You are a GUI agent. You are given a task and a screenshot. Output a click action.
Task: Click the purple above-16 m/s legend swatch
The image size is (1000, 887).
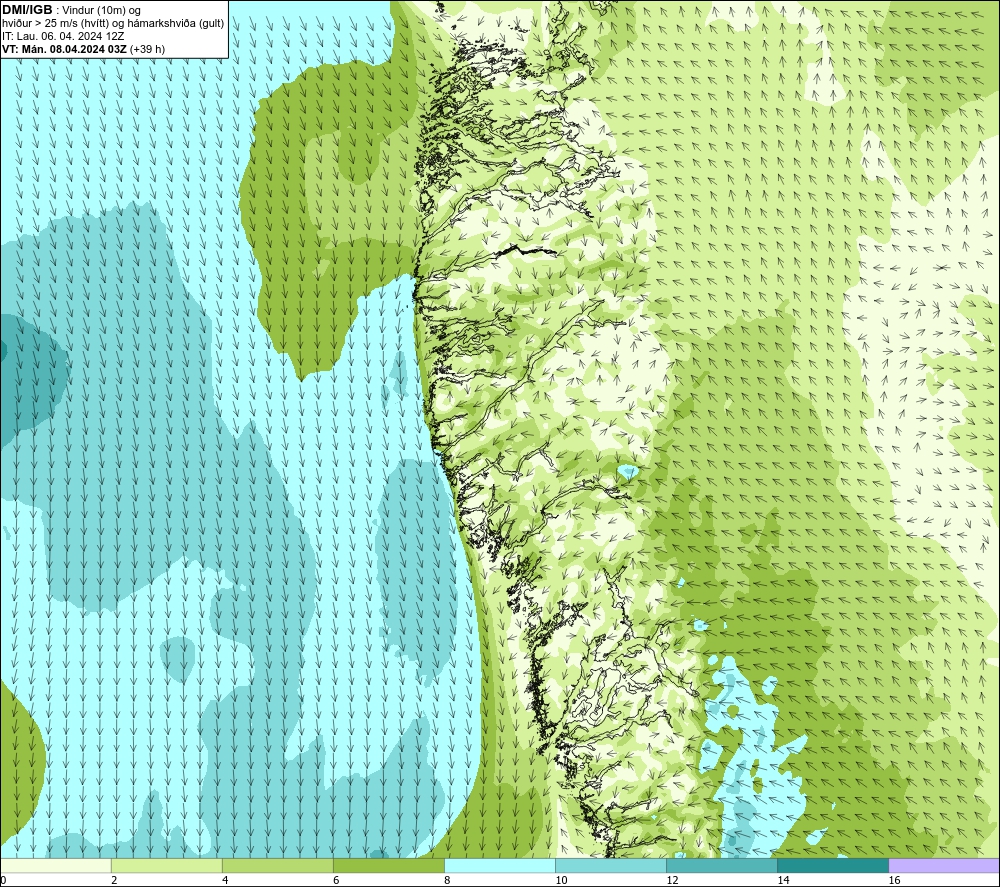[944, 865]
